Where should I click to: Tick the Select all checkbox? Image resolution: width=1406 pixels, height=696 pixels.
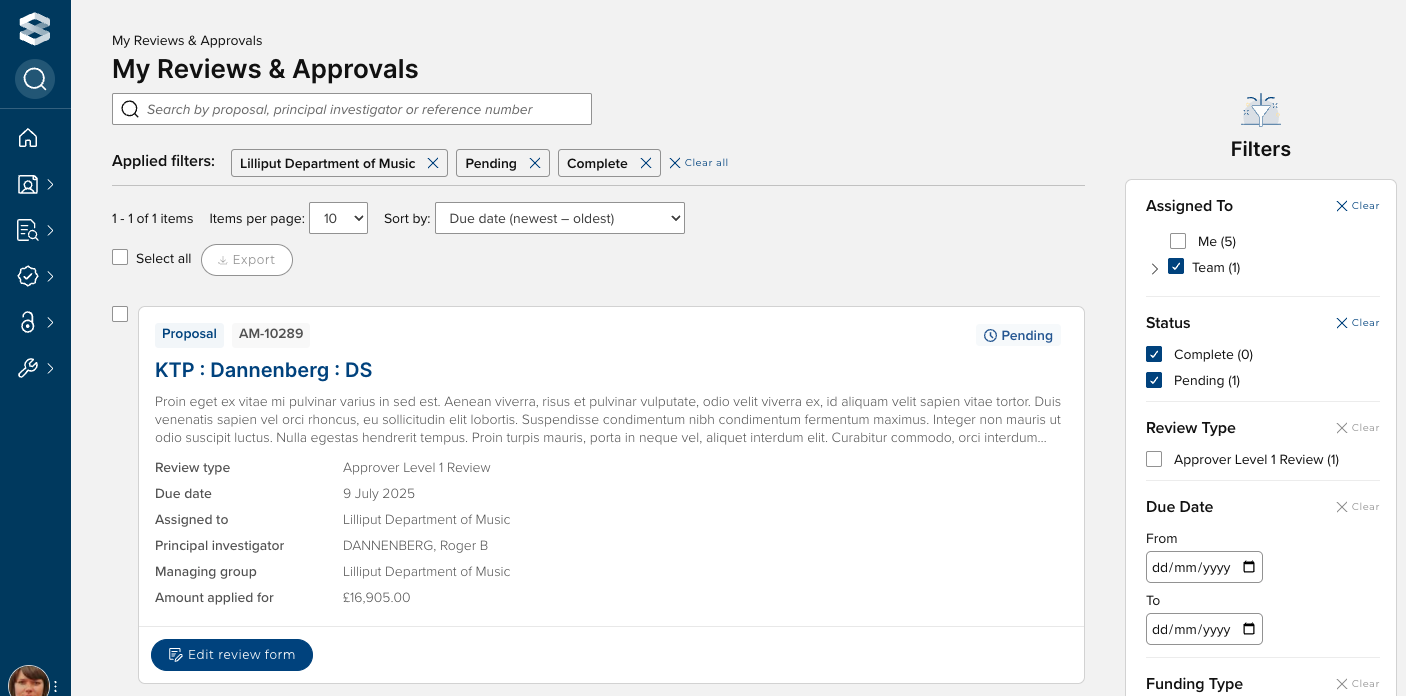pyautogui.click(x=120, y=258)
